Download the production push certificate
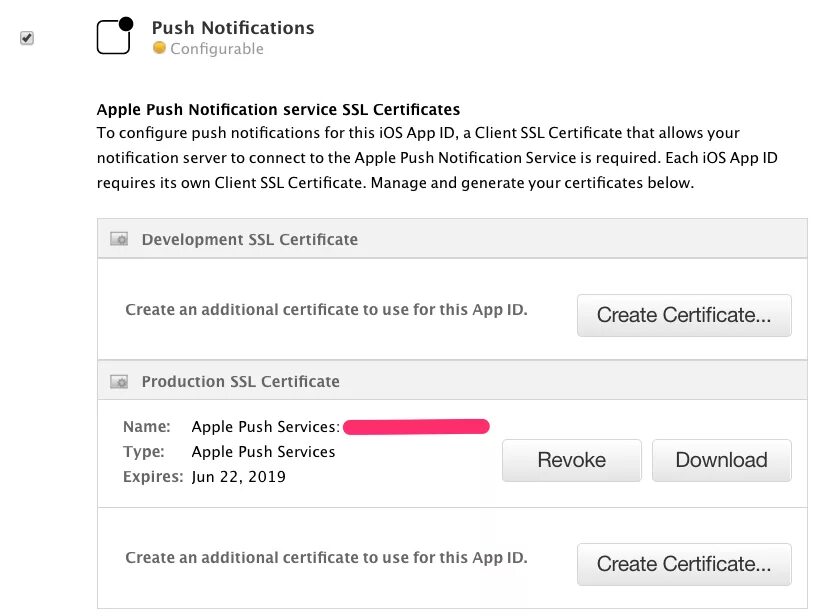This screenshot has height=616, width=824. pos(721,460)
